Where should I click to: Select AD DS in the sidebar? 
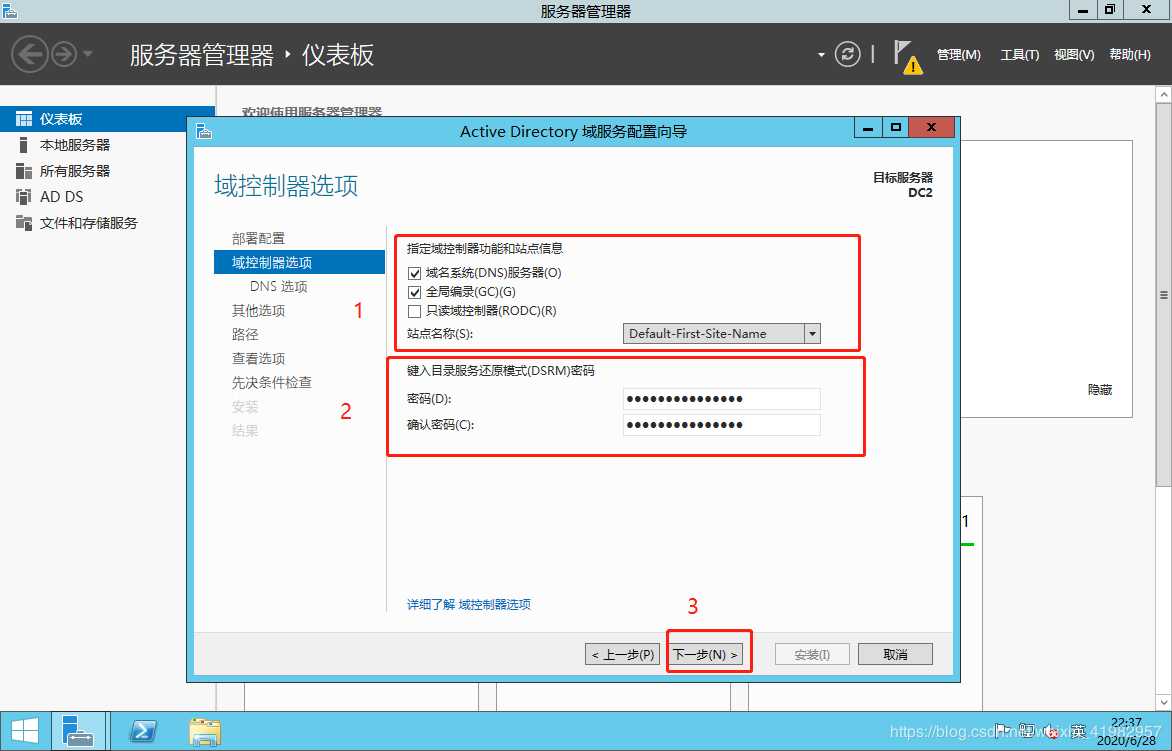[x=108, y=197]
